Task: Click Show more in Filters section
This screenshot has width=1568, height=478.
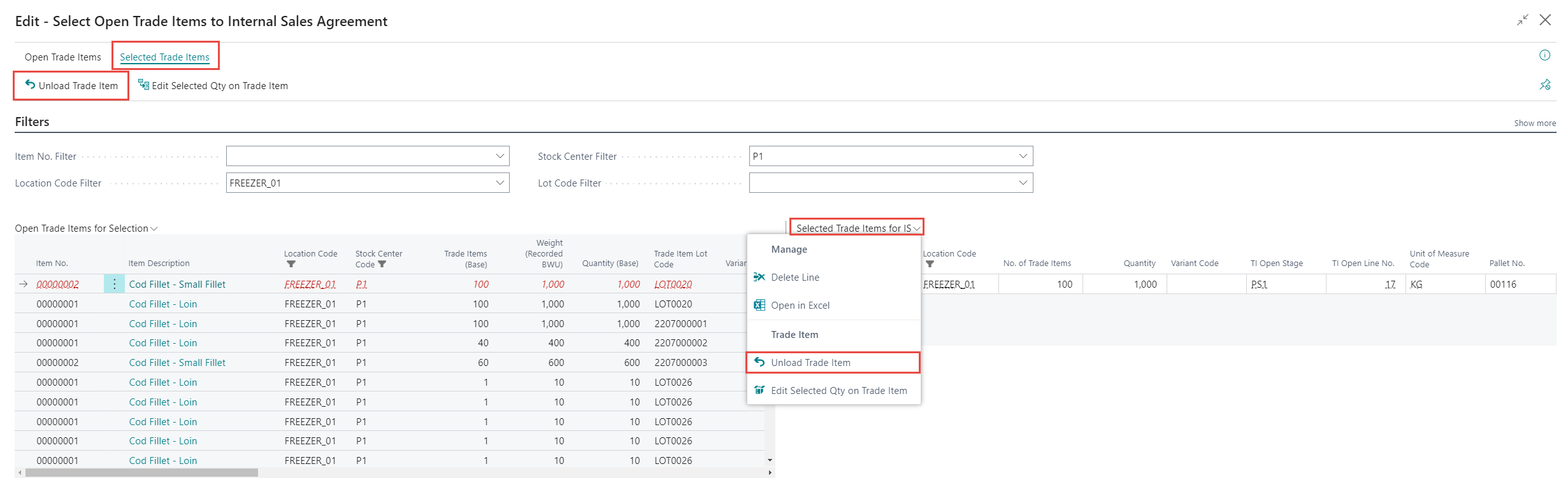Action: tap(1534, 123)
